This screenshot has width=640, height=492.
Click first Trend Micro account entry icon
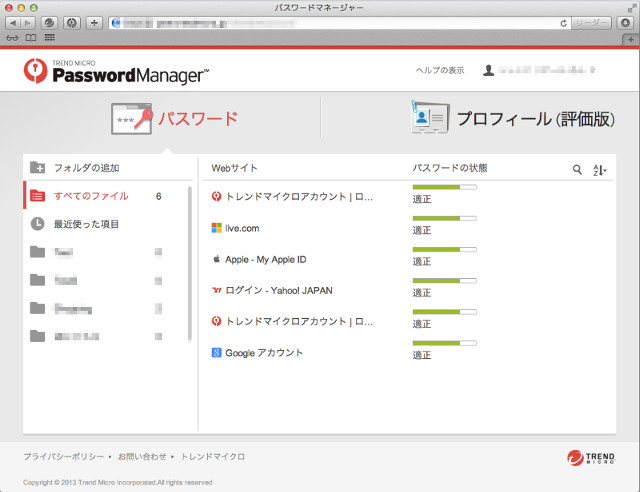[x=216, y=196]
